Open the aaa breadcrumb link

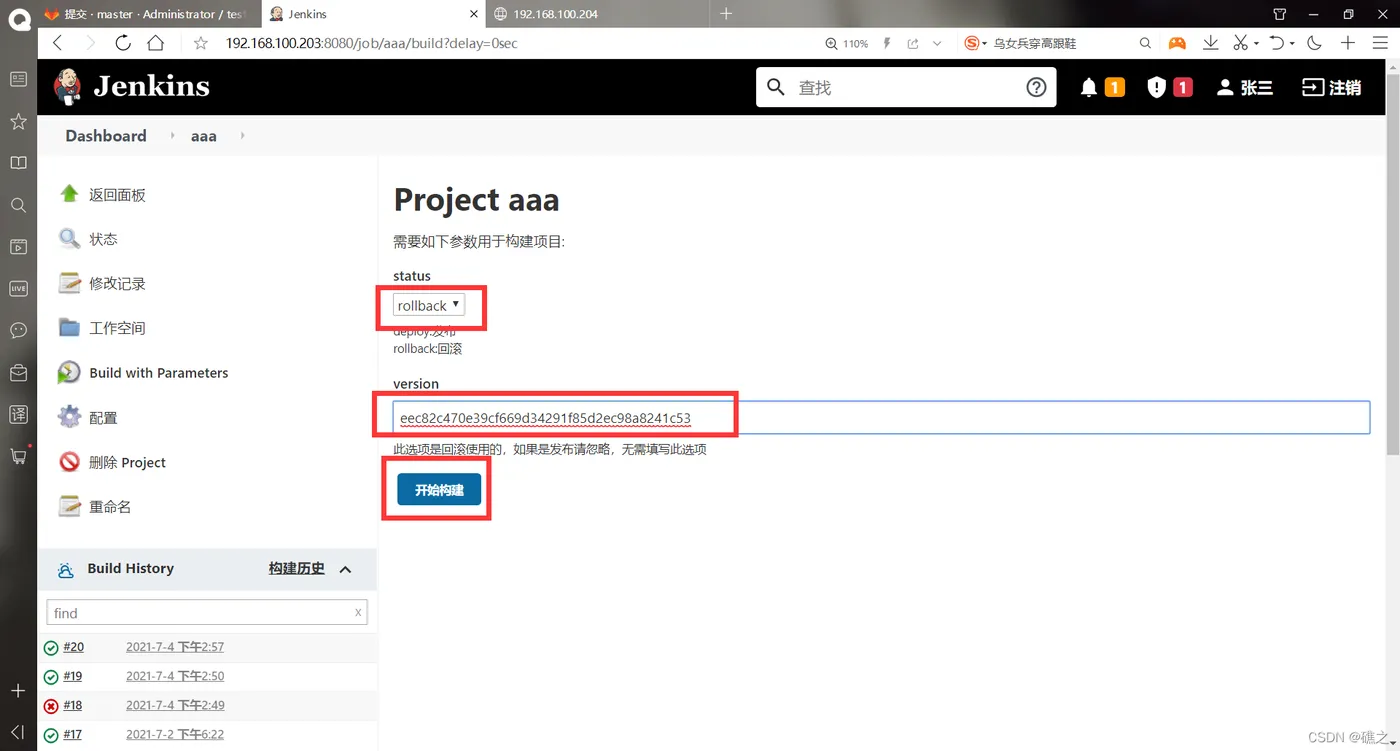204,136
